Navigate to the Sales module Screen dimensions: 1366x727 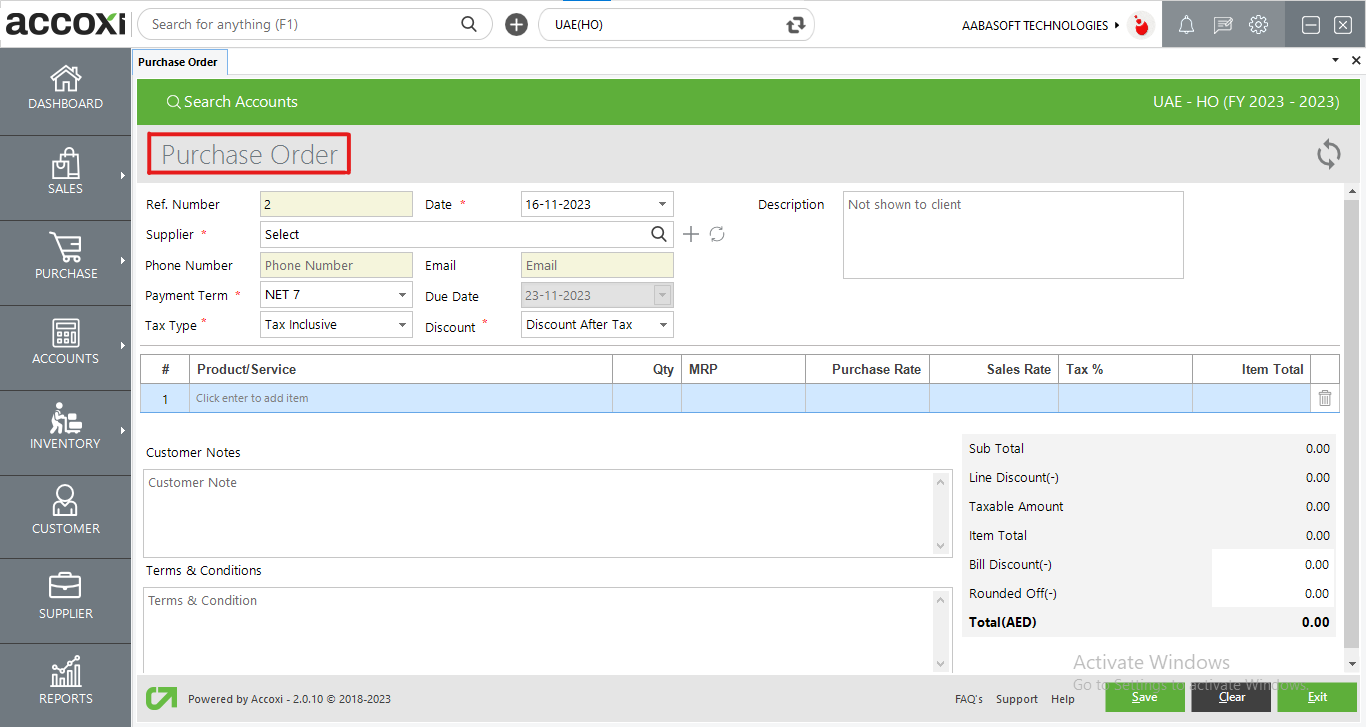[65, 175]
